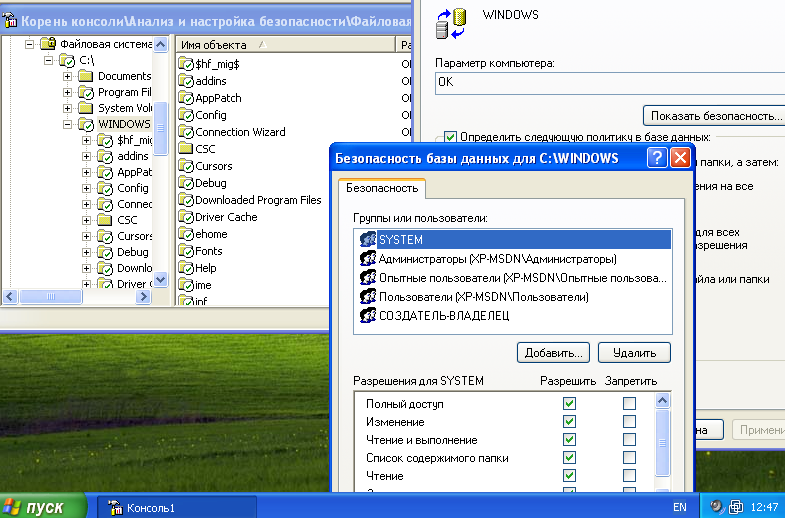785x518 pixels.
Task: Select the СОЗДАТЕЛЬ-ВЛАДЕЛЕЦ group icon
Action: point(367,315)
